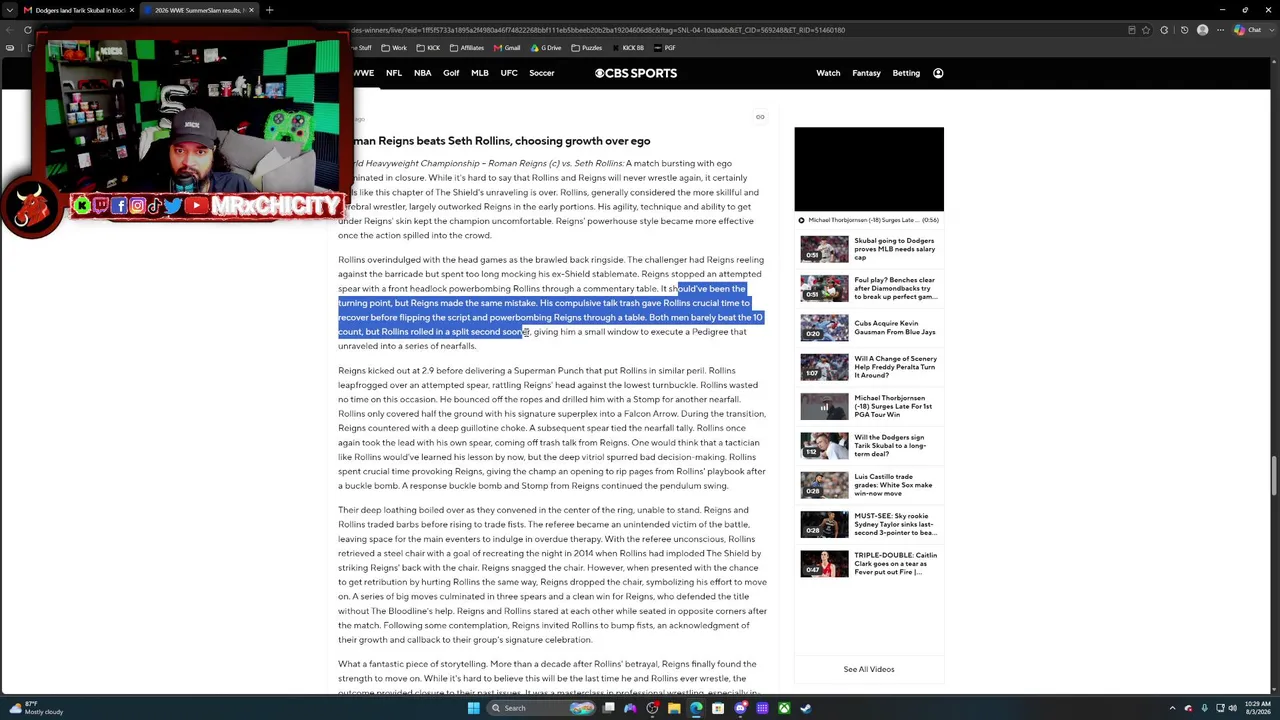This screenshot has width=1280, height=720.
Task: Open File Explorer from the taskbar
Action: (674, 708)
